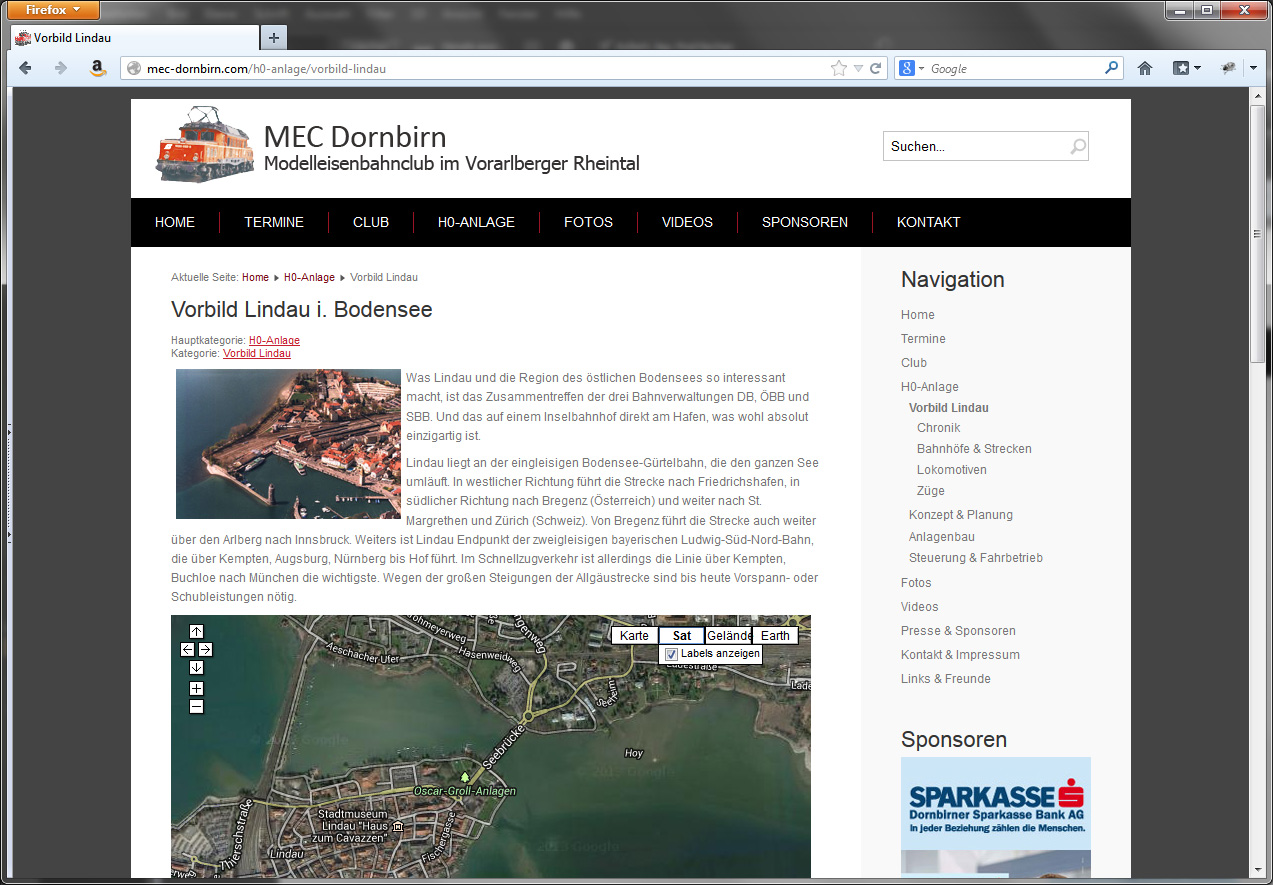The image size is (1273, 885).
Task: Switch the map to Earth view
Action: click(x=775, y=635)
